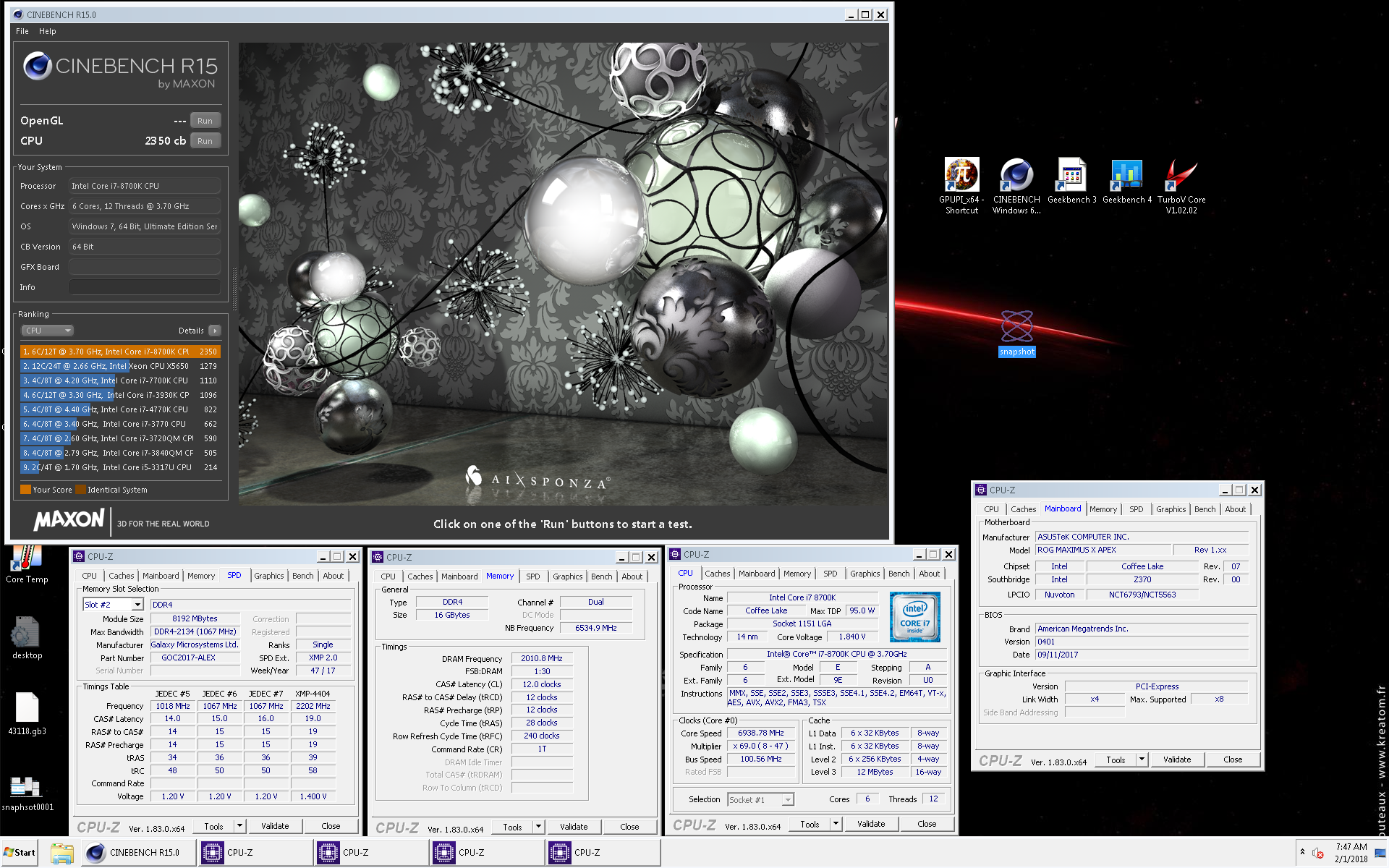Switch to Caches tab in Mainboard CPU-Z

click(x=1023, y=509)
